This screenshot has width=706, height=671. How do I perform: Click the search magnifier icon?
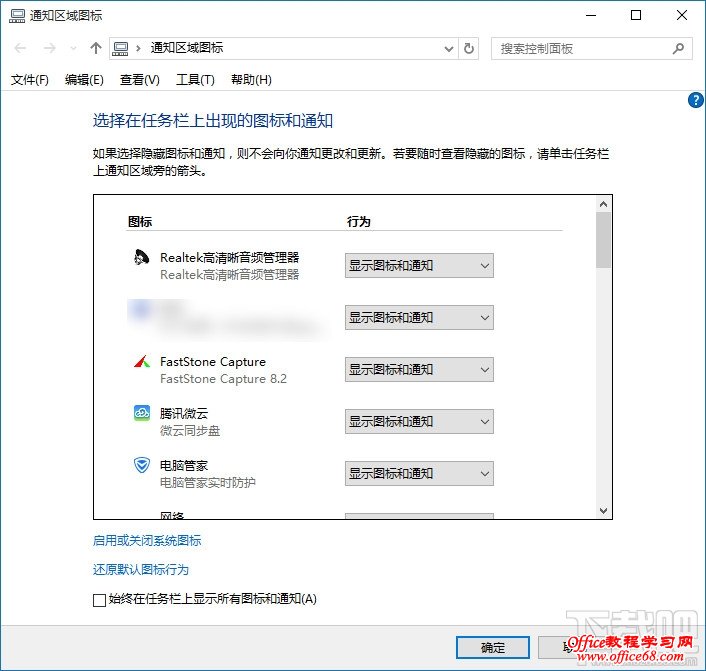coord(678,48)
